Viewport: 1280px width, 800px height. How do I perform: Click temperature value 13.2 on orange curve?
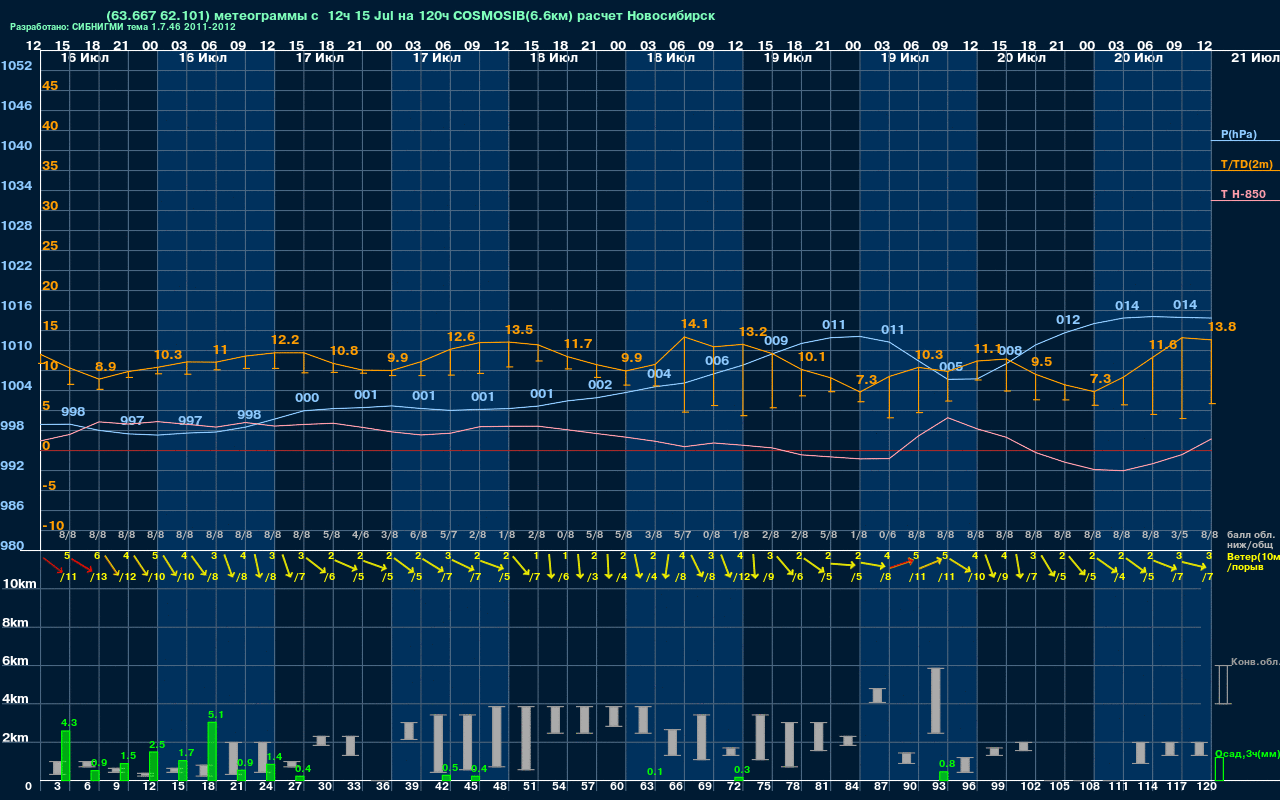(x=753, y=332)
